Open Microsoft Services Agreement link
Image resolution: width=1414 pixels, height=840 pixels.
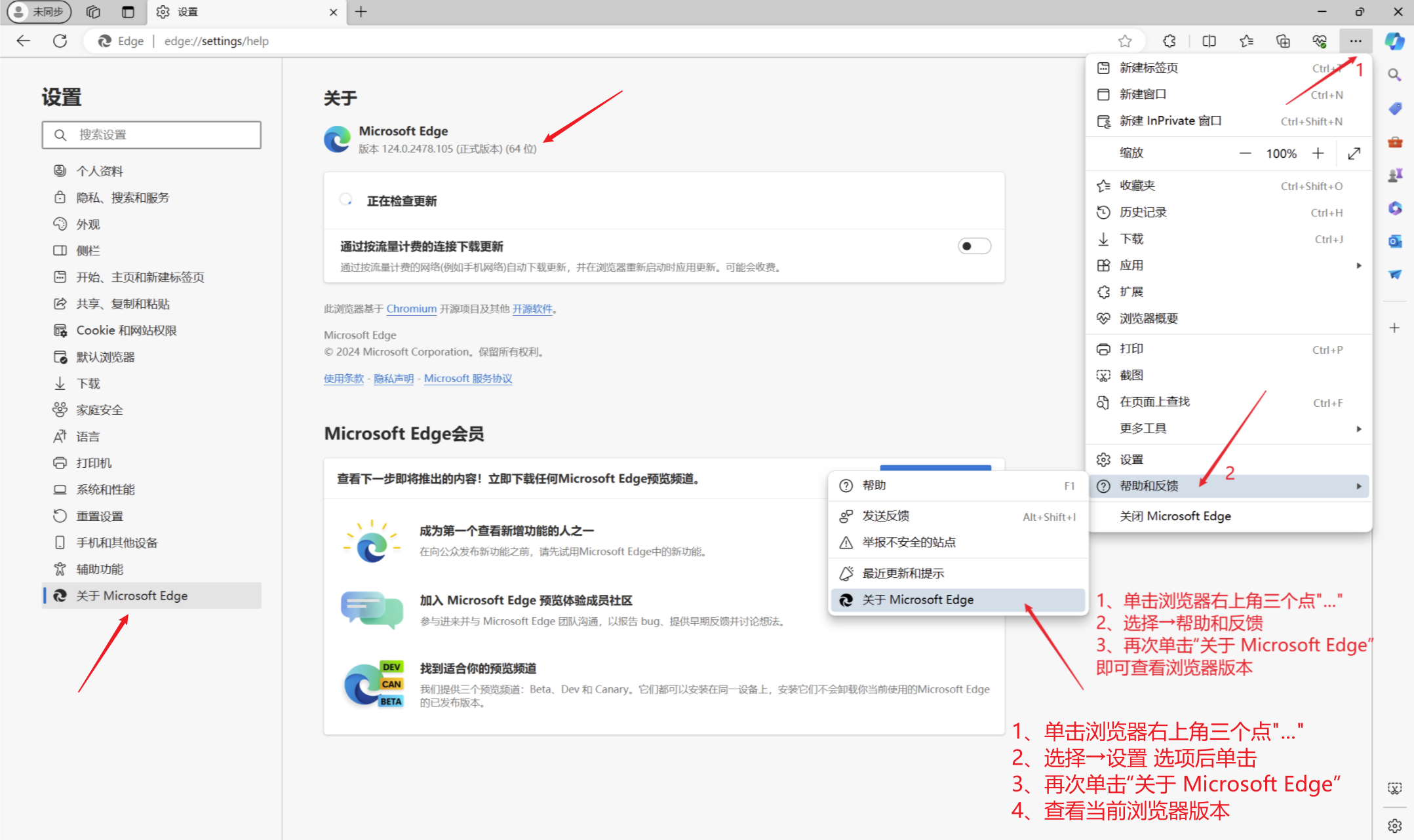[468, 379]
